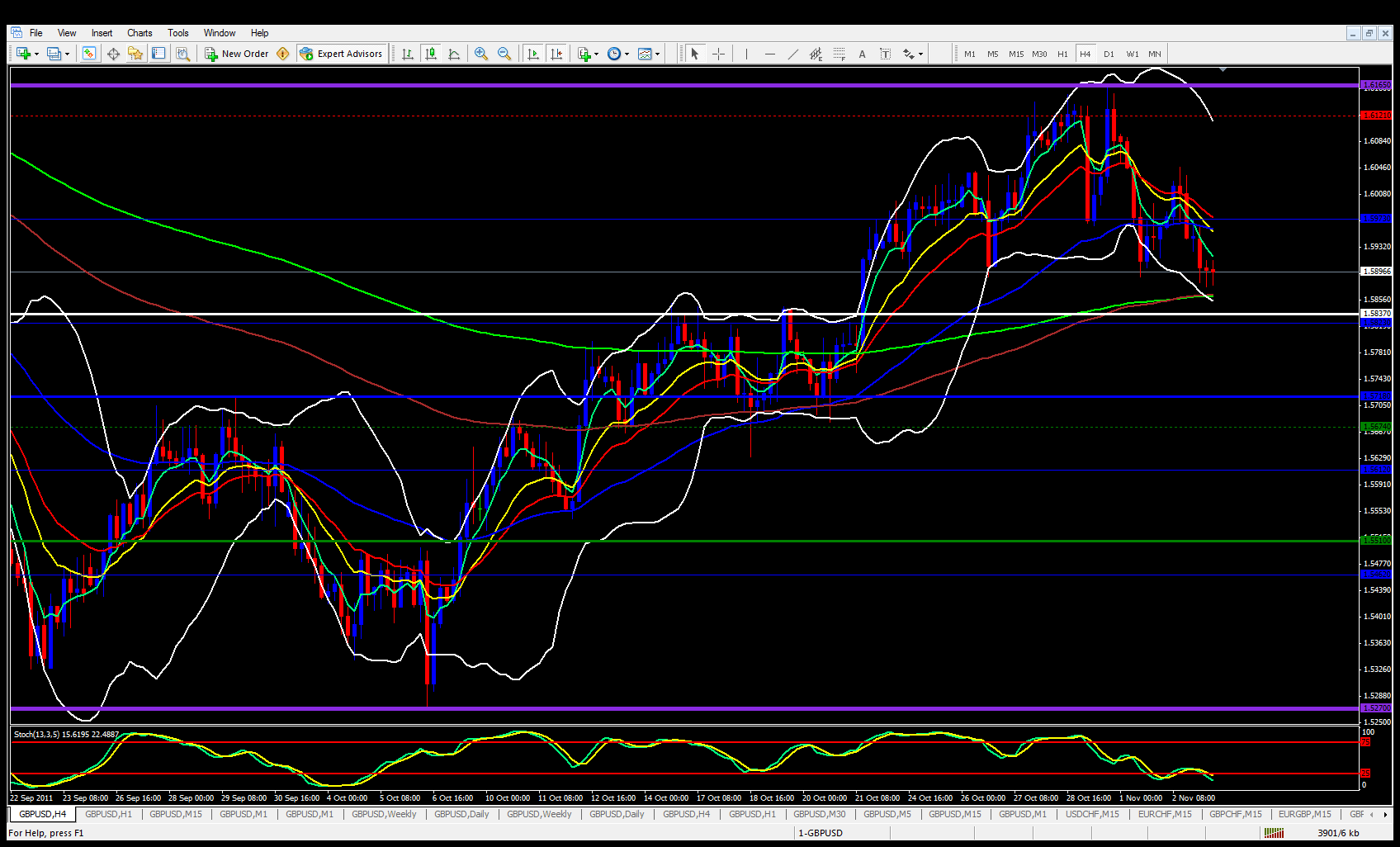Open the Periods clock icon
The image size is (1400, 847).
pyautogui.click(x=614, y=54)
